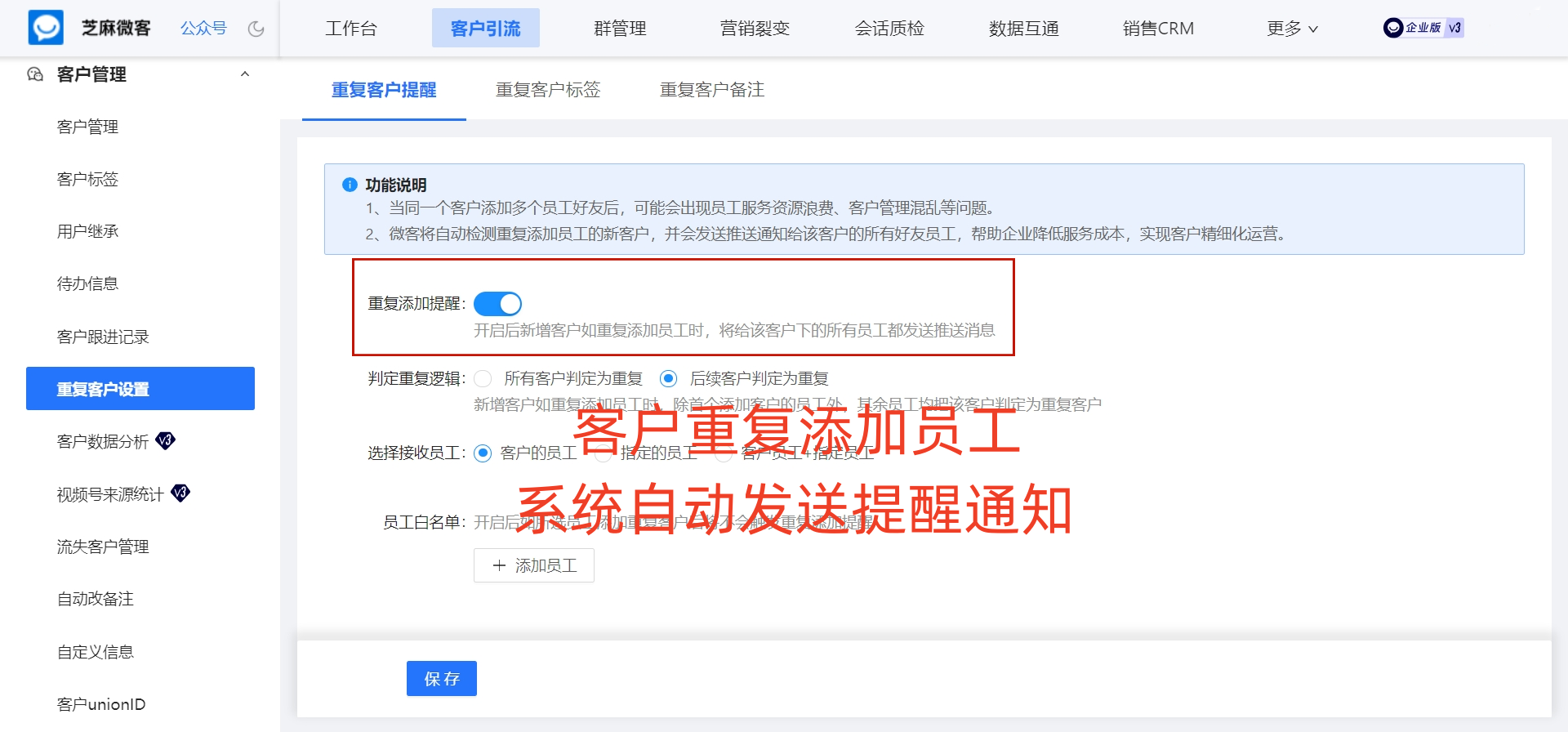This screenshot has width=1568, height=732.
Task: Open the 工作台 top menu
Action: (351, 29)
